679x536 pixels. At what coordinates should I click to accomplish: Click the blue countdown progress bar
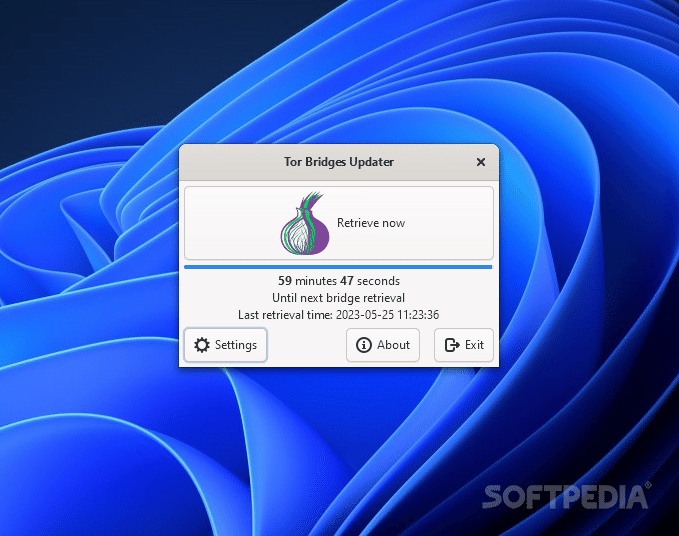click(339, 267)
